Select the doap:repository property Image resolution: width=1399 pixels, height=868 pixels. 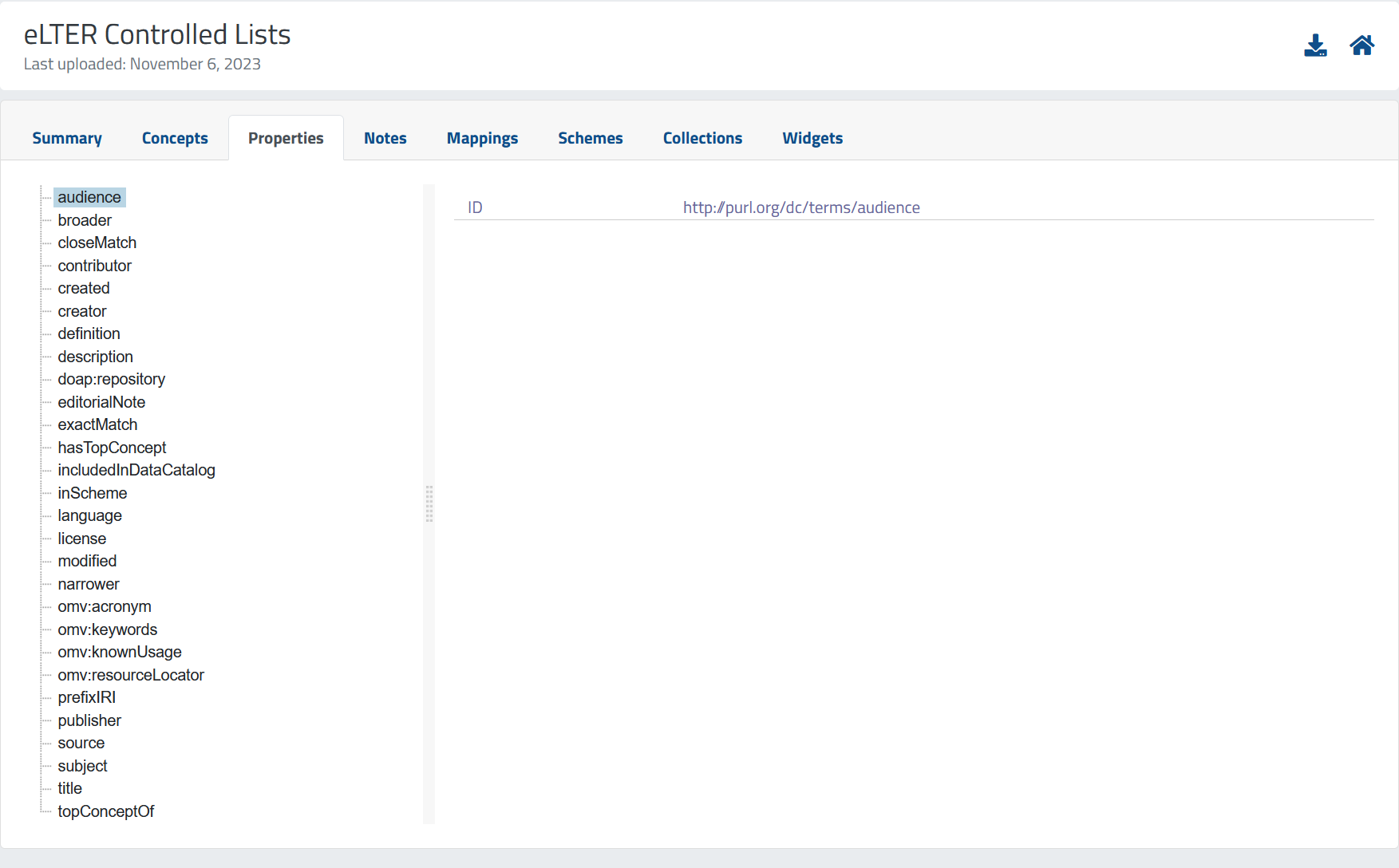[x=111, y=379]
